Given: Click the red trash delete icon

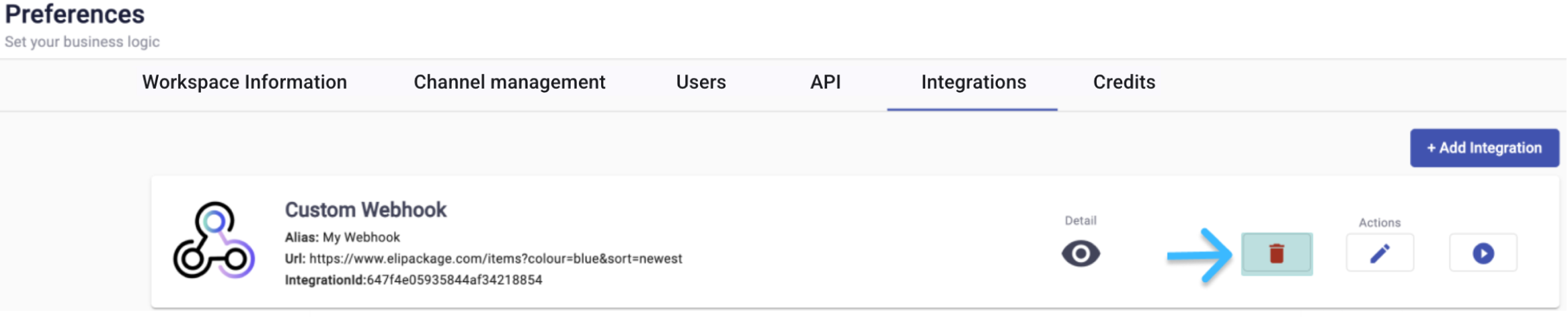Looking at the screenshot, I should (1277, 254).
